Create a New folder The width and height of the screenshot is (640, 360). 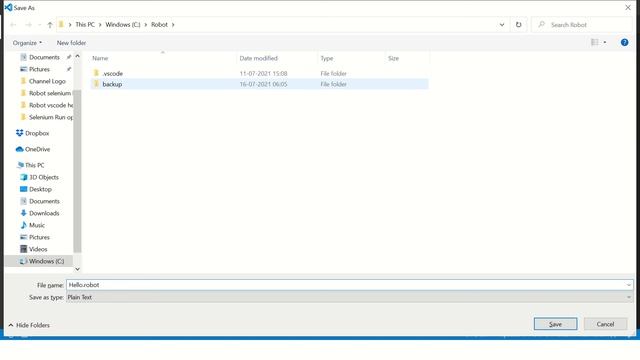coord(71,43)
